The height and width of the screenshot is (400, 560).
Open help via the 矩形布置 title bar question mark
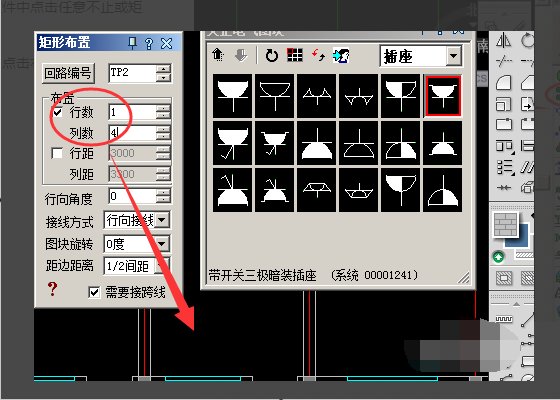pyautogui.click(x=149, y=44)
